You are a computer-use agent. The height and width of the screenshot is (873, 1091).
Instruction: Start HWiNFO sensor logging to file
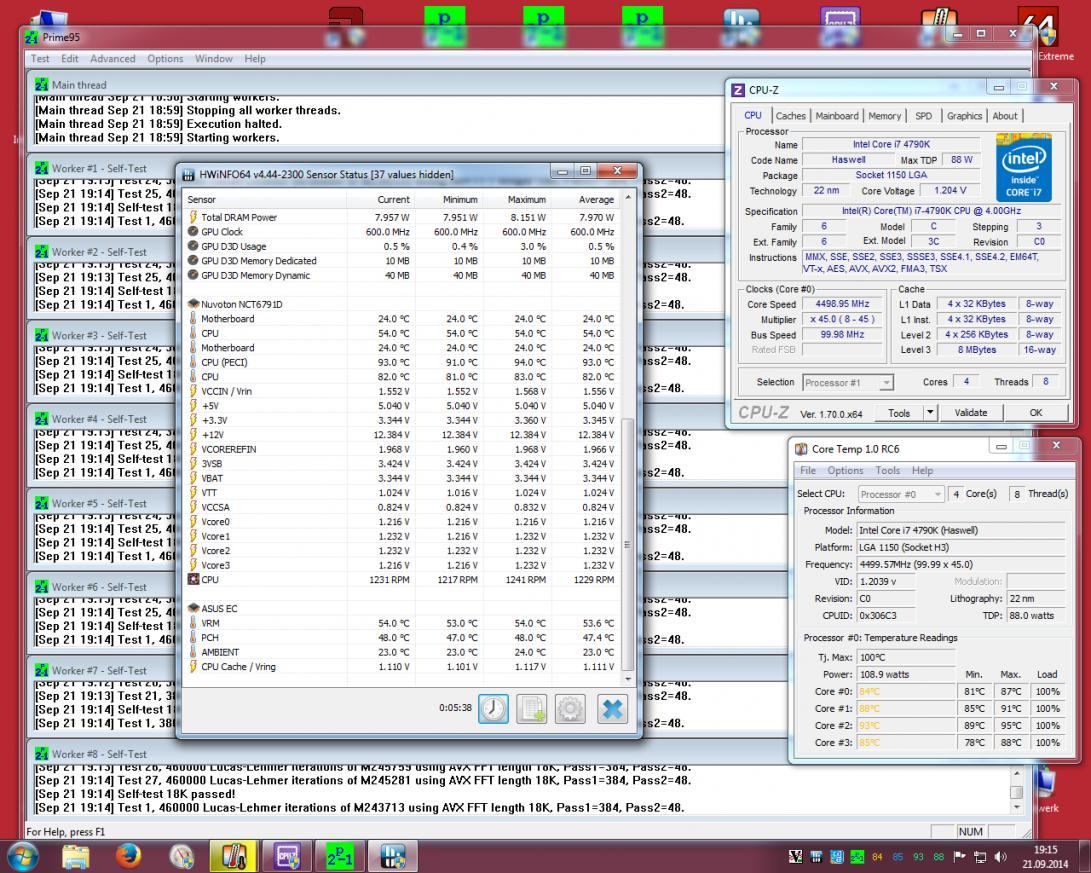click(x=532, y=709)
